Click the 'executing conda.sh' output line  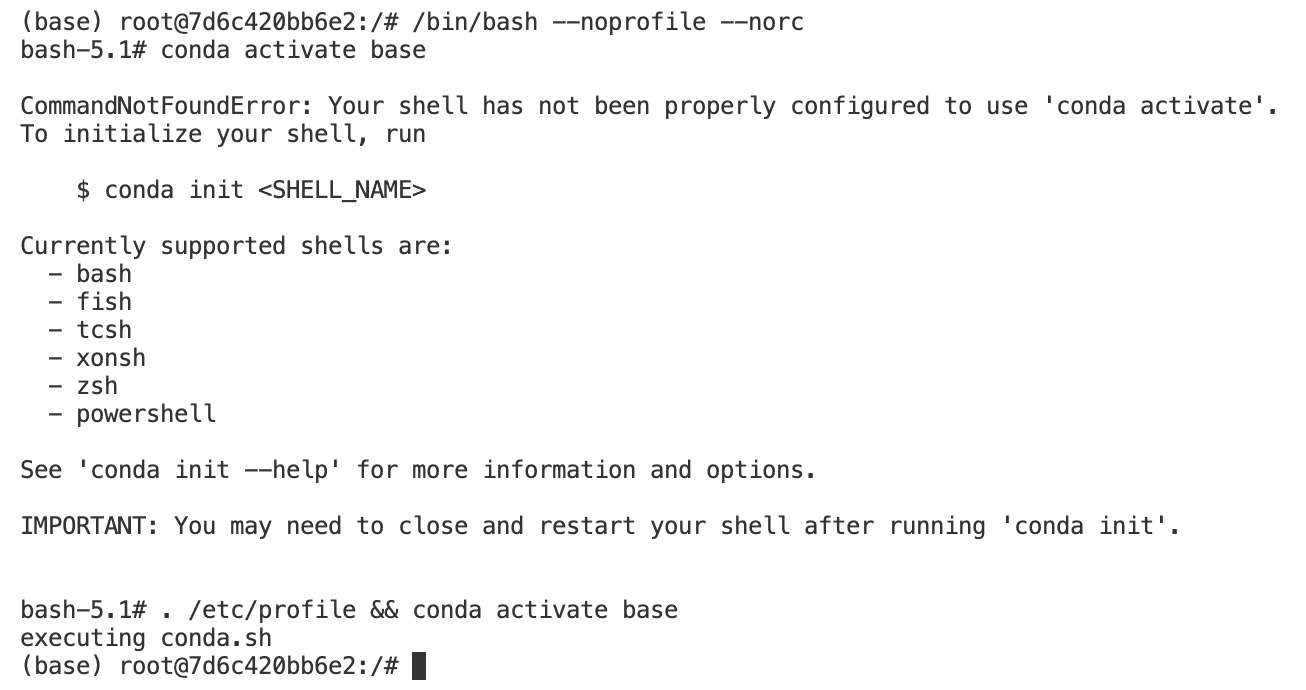[146, 638]
